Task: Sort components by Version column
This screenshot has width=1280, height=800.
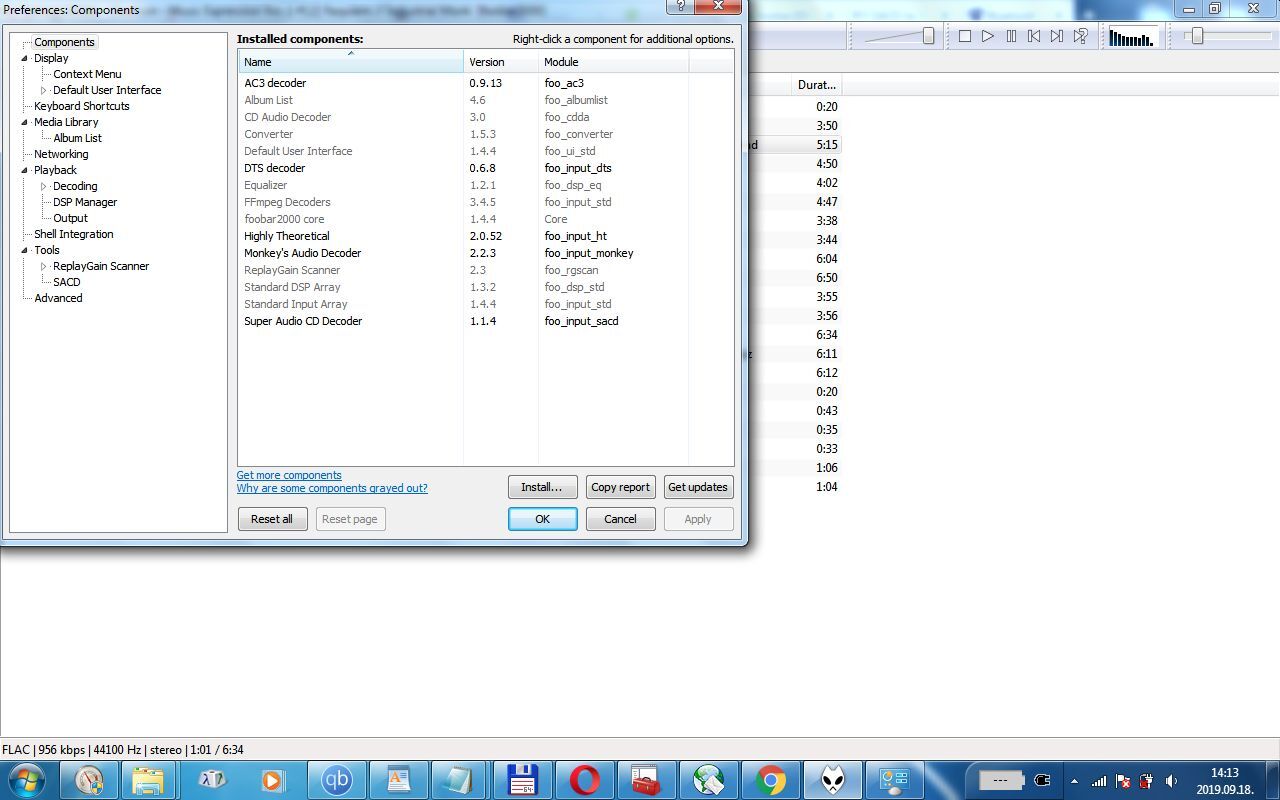Action: (501, 62)
